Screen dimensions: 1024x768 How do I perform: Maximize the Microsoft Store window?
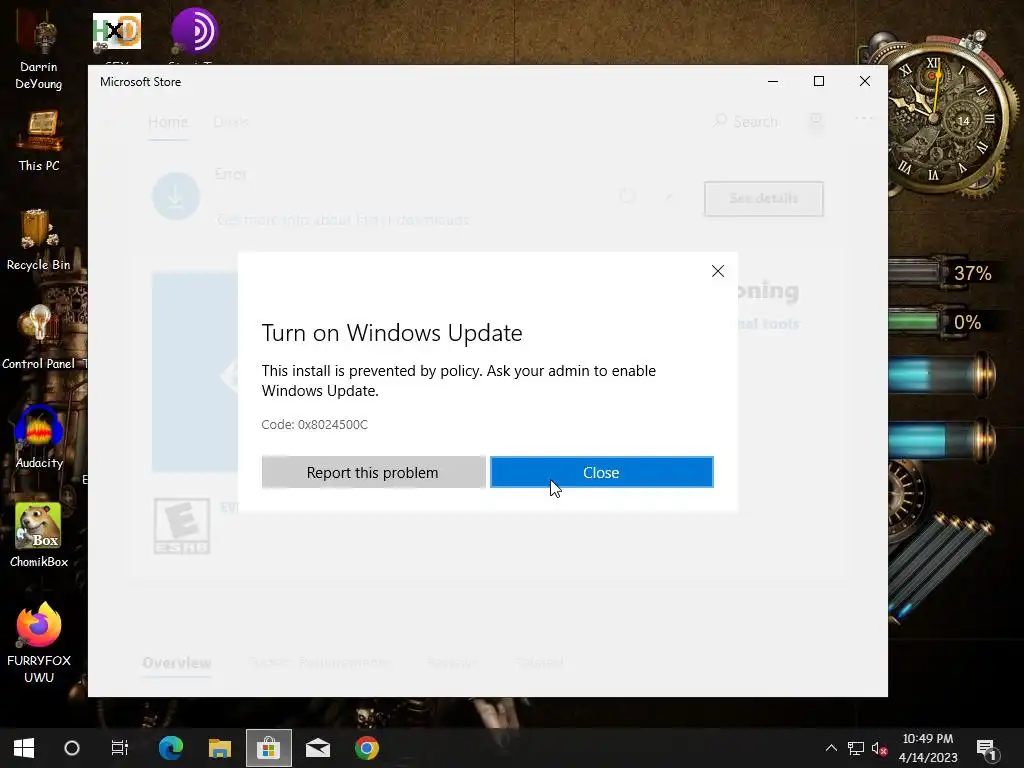(819, 82)
